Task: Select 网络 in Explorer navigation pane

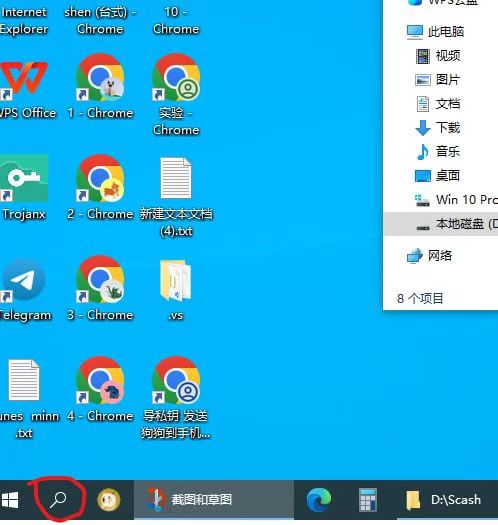Action: point(429,256)
